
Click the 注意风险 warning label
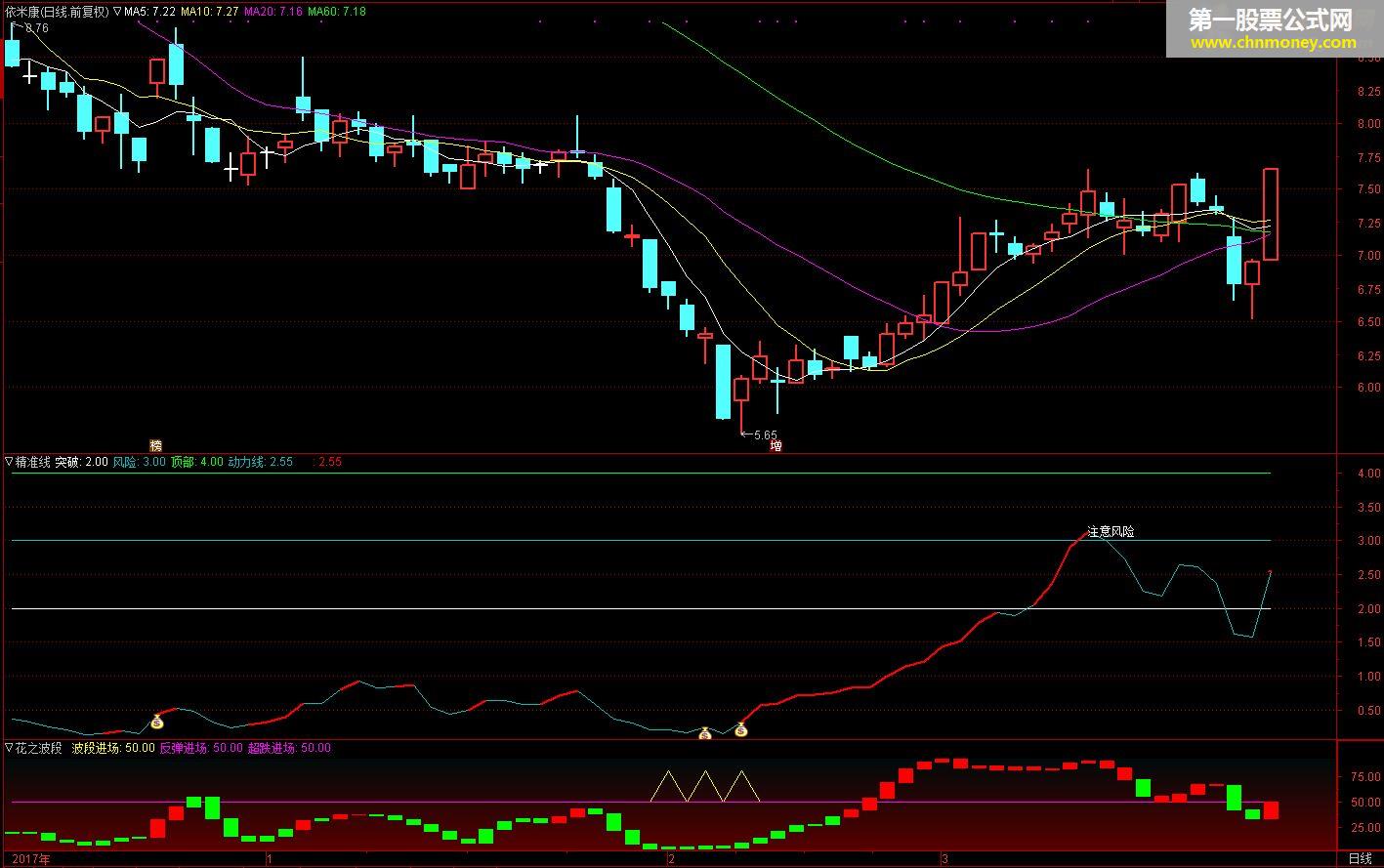click(x=1111, y=532)
